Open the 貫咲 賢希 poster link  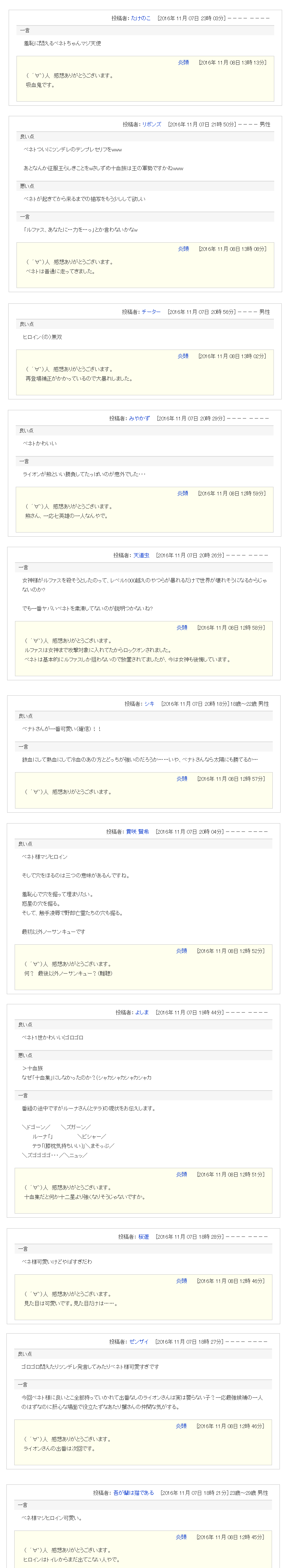pos(138,831)
